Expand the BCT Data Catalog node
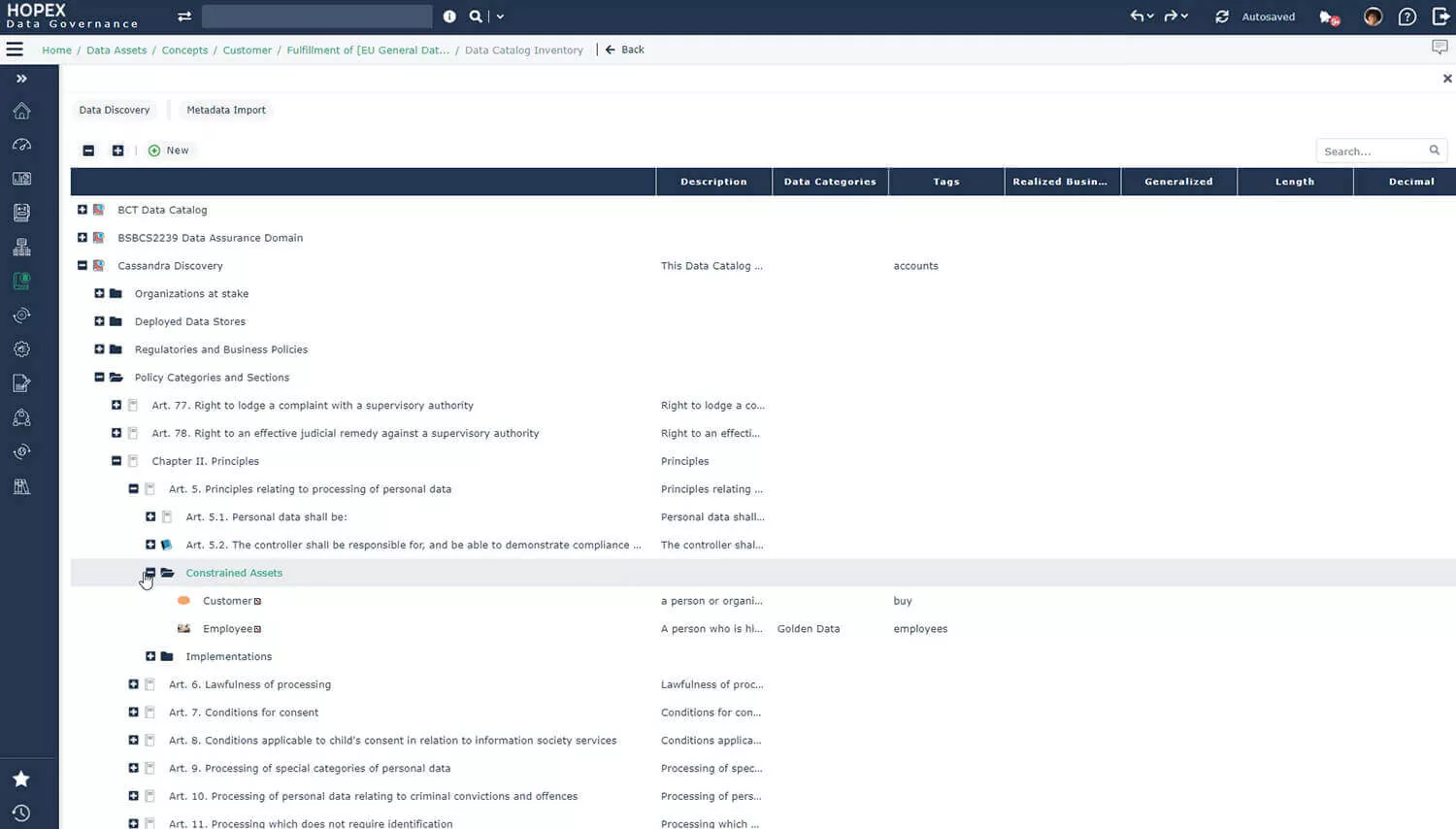 [83, 210]
